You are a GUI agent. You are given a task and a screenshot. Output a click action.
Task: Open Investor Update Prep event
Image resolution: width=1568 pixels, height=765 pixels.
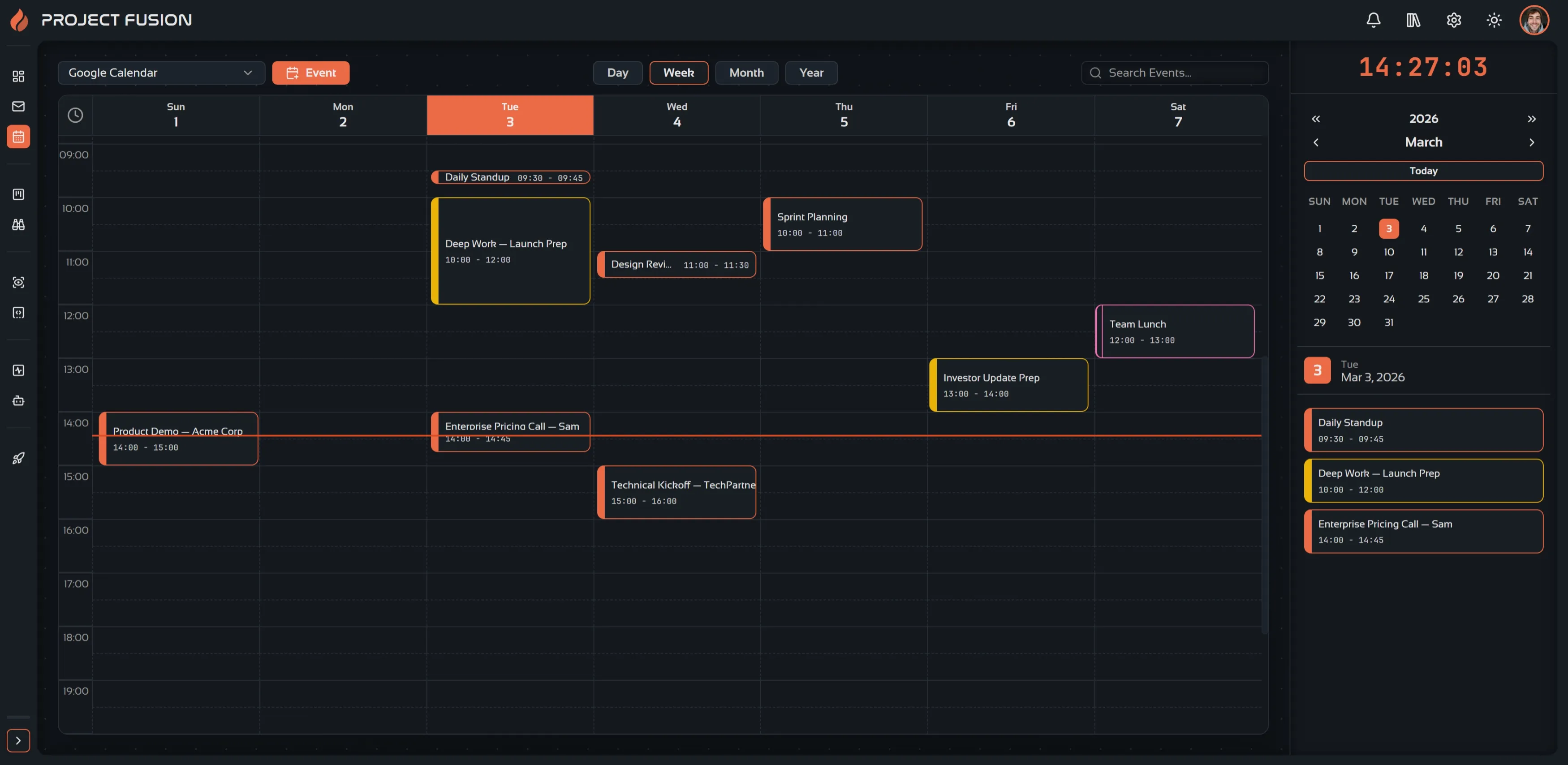coord(1008,385)
